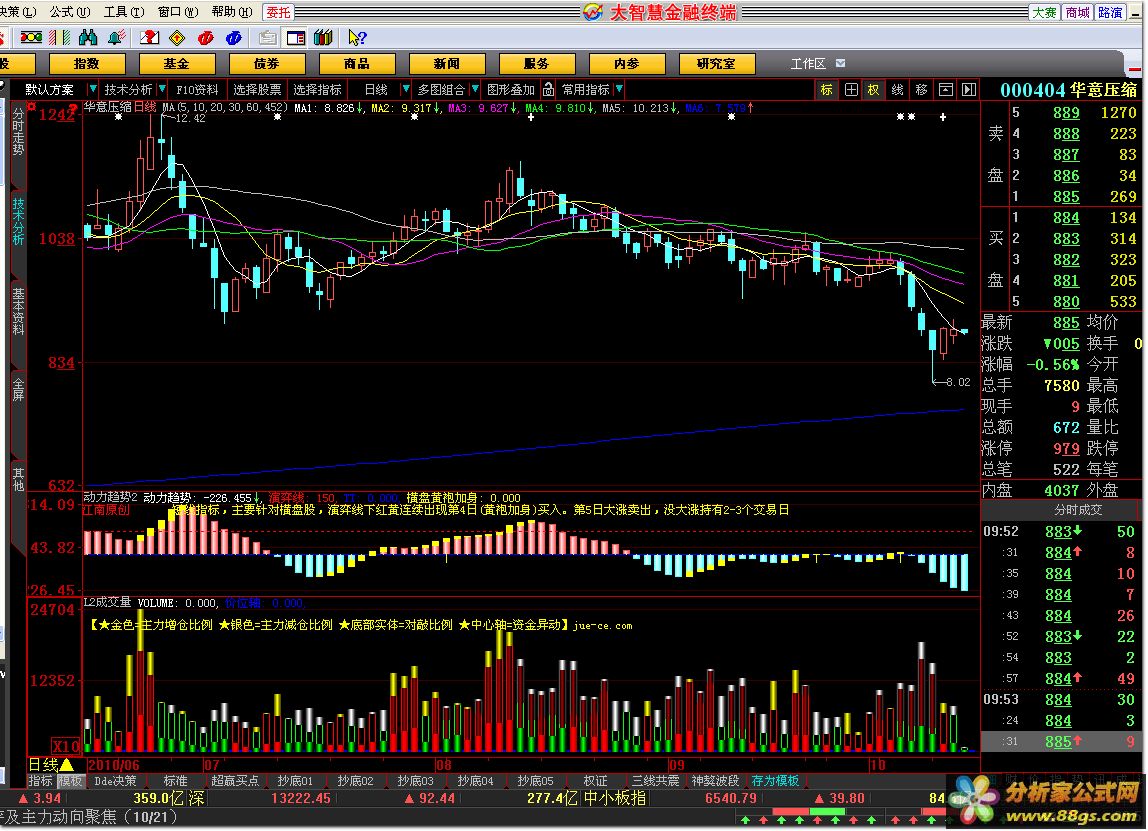Open the binoculars search tool
1148x831 pixels.
point(88,37)
